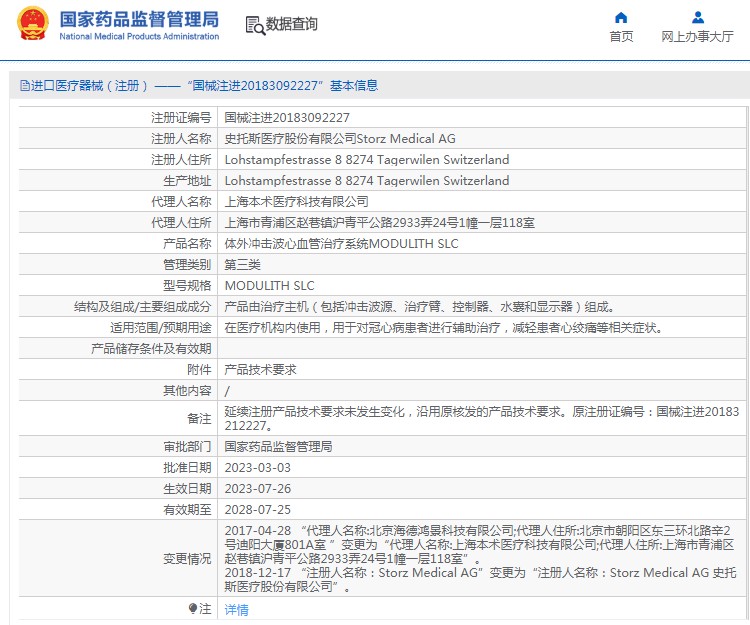Click the 在医疗机构内使用 intended use value
750x625 pixels.
click(443, 328)
